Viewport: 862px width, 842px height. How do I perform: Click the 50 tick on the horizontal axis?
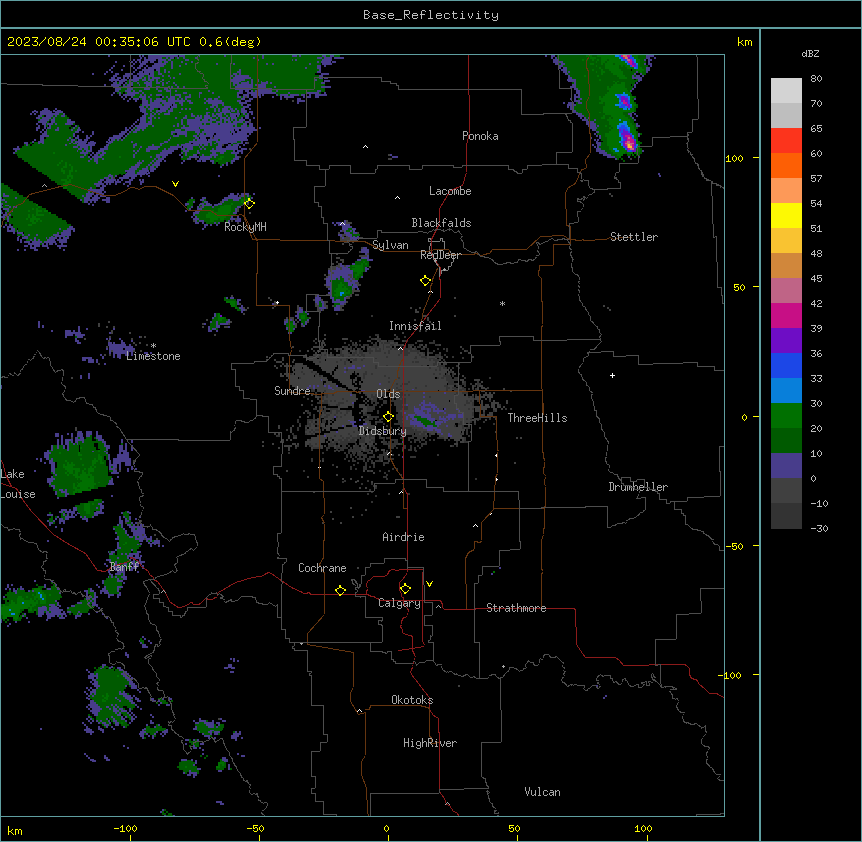tap(514, 828)
